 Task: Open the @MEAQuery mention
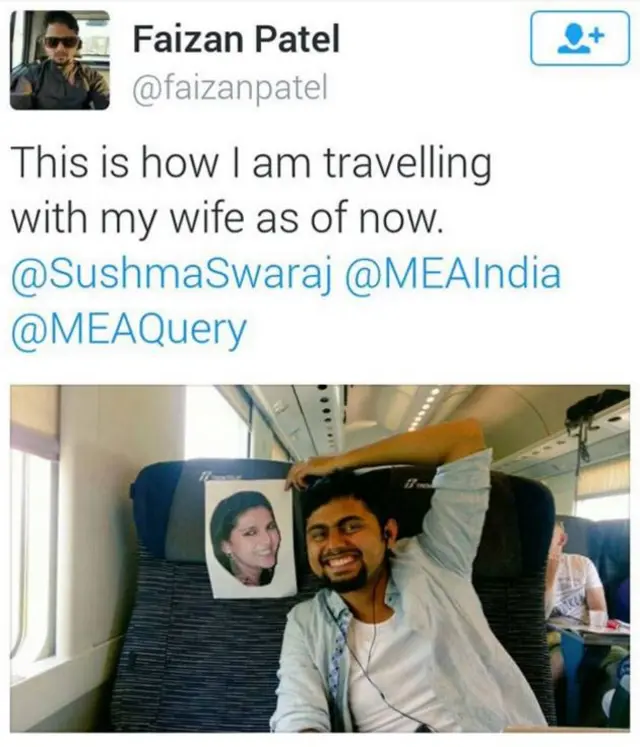click(129, 330)
